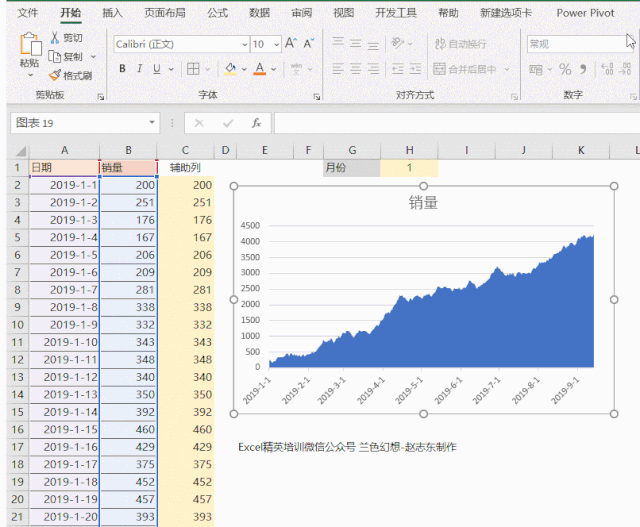Open the clipboard group dialog launcher
640x527 pixels.
coord(101,97)
